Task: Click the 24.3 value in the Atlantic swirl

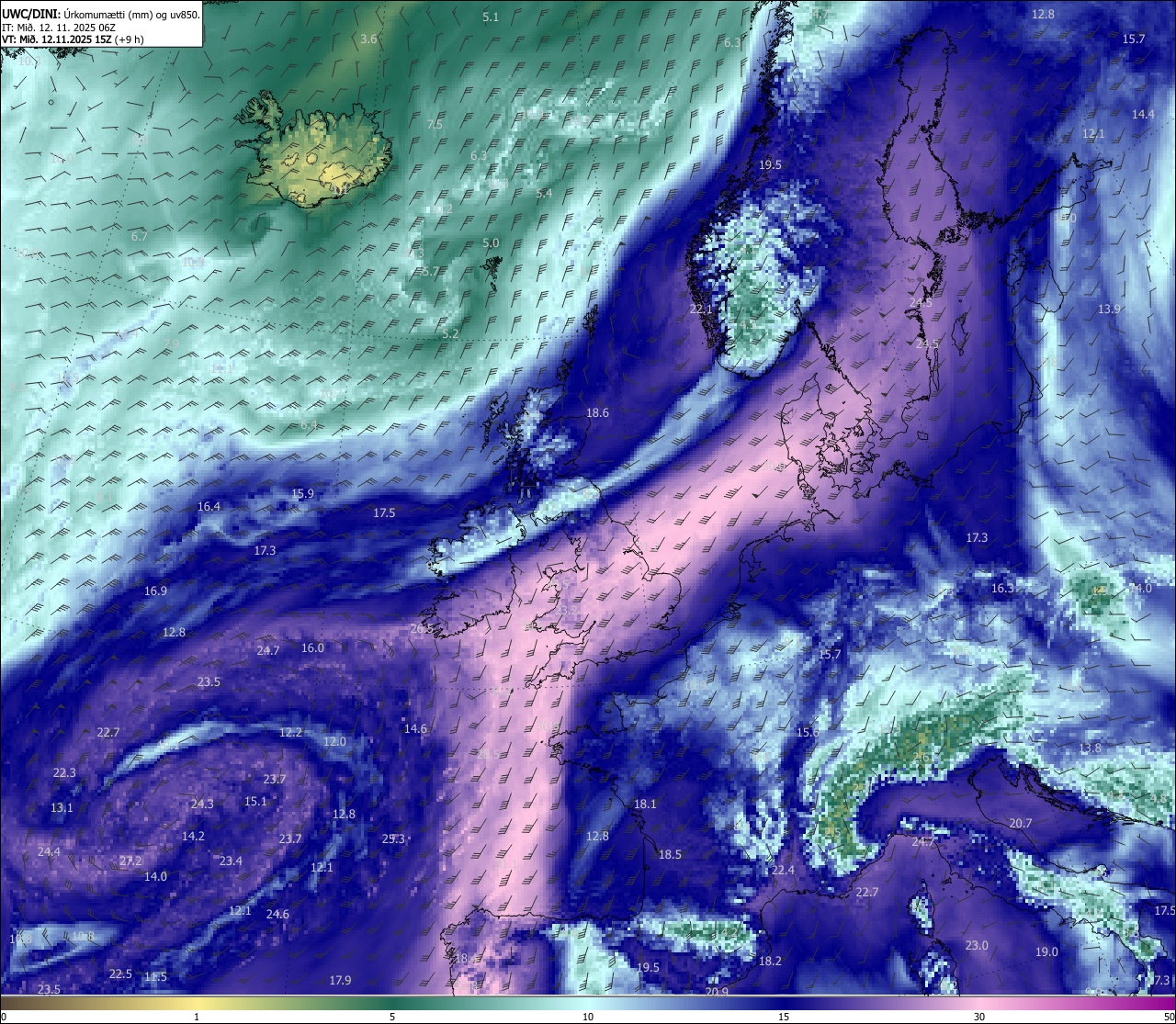Action: pos(202,805)
